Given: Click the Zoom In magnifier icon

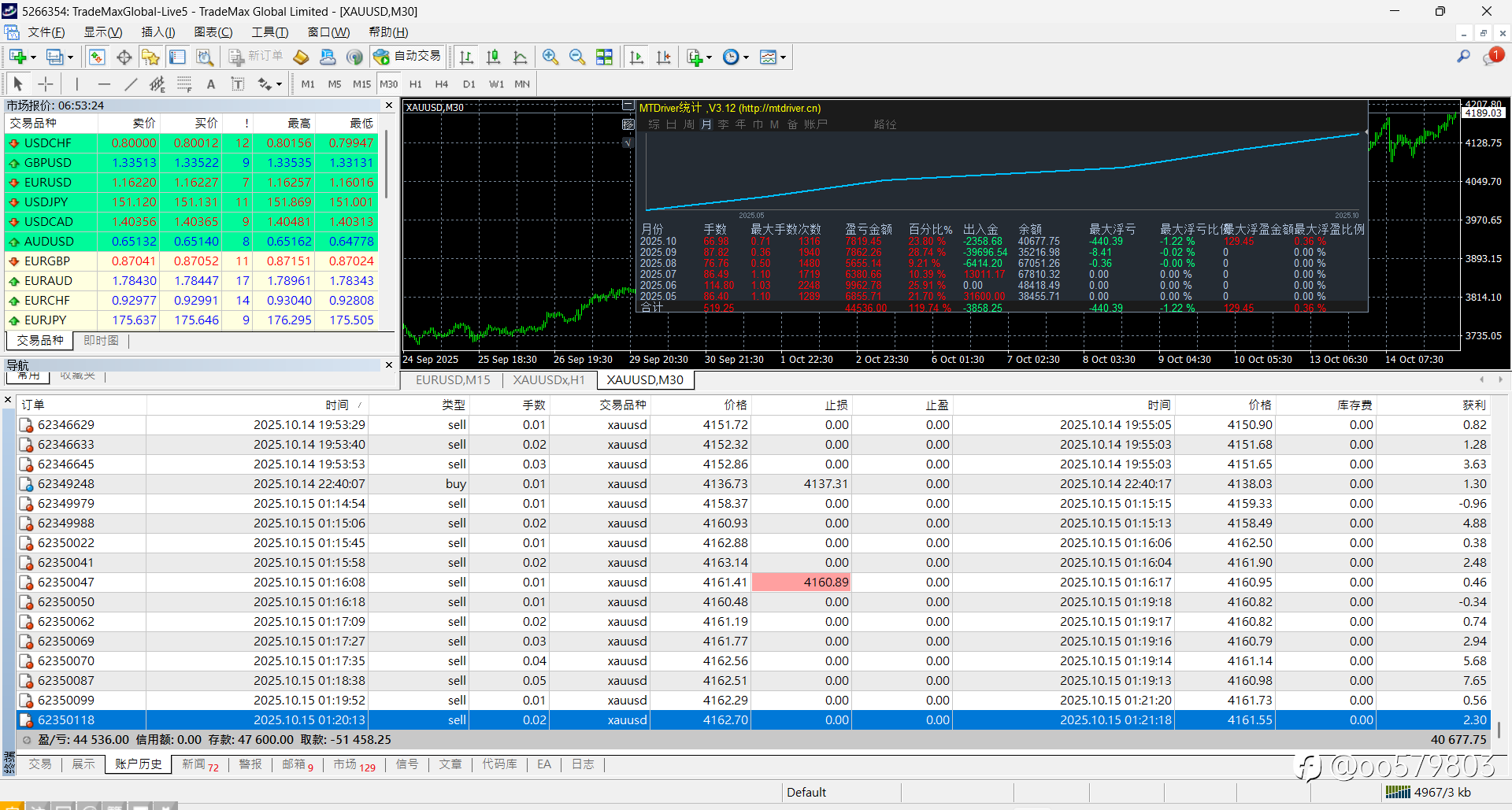Looking at the screenshot, I should point(550,57).
